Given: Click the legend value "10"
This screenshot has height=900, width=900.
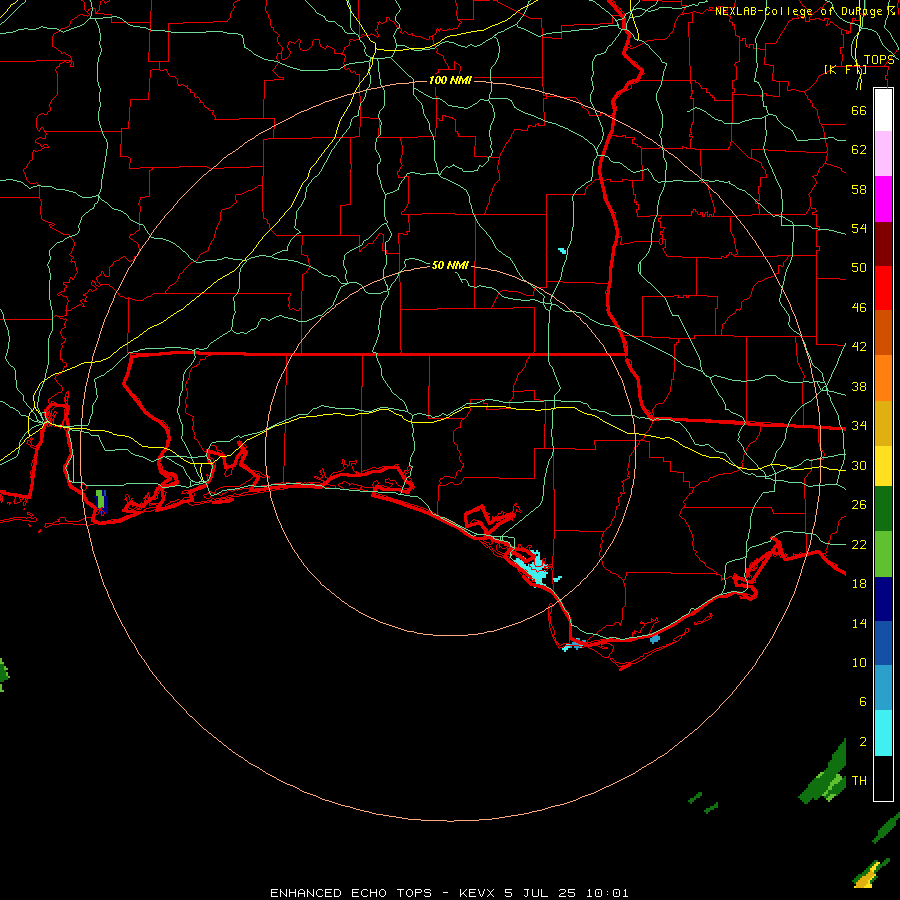Looking at the screenshot, I should [859, 662].
